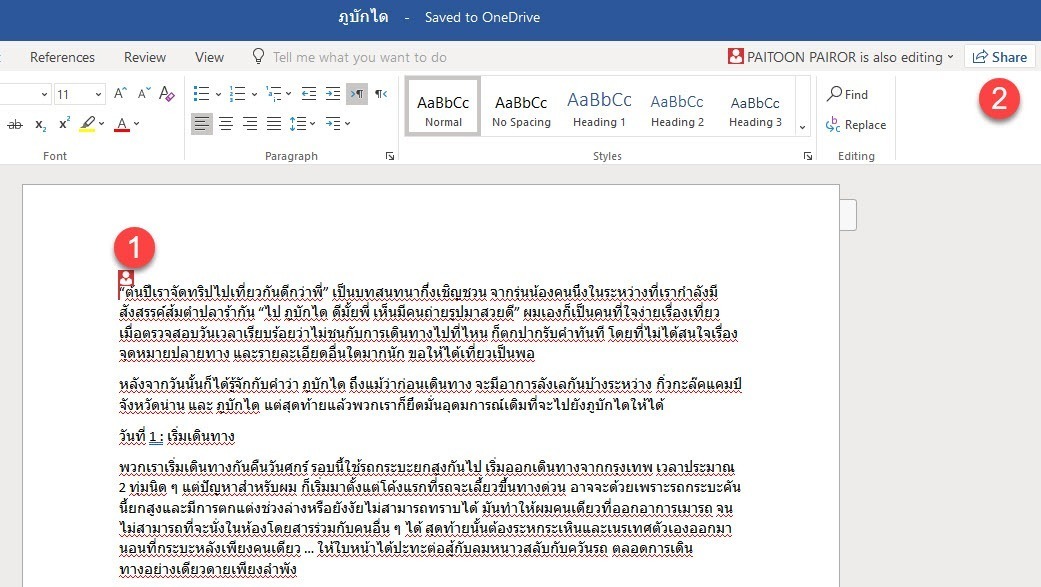Image resolution: width=1041 pixels, height=587 pixels.
Task: Decrease paragraph indent
Action: (307, 94)
